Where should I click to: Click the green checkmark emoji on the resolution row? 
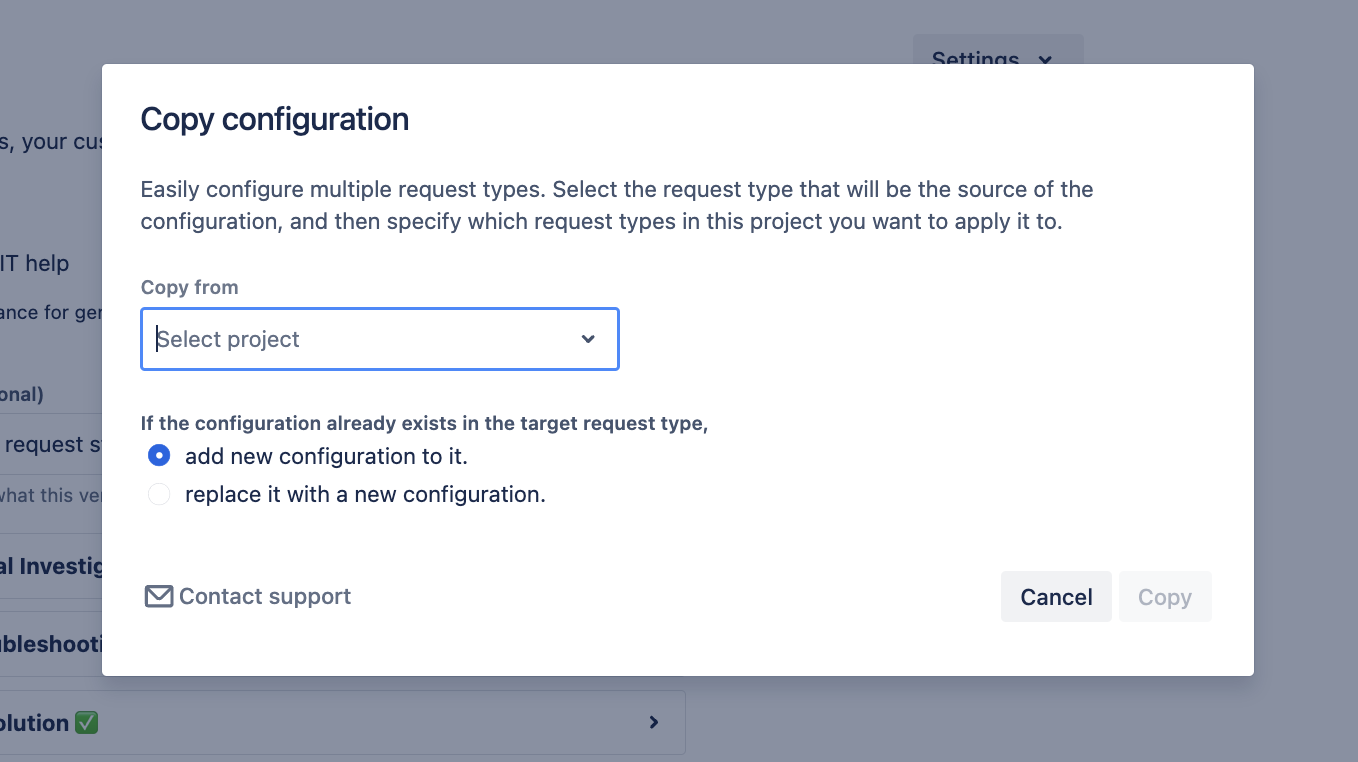[x=86, y=722]
